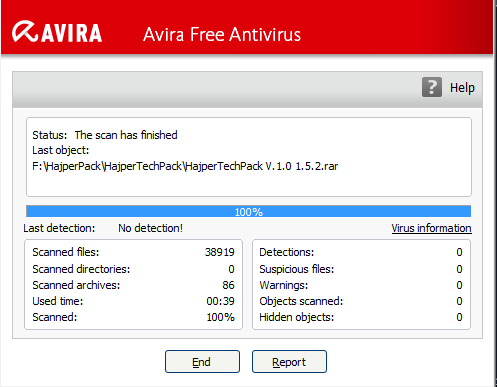497x387 pixels.
Task: Select Scanned archives value 86
Action: pos(228,285)
